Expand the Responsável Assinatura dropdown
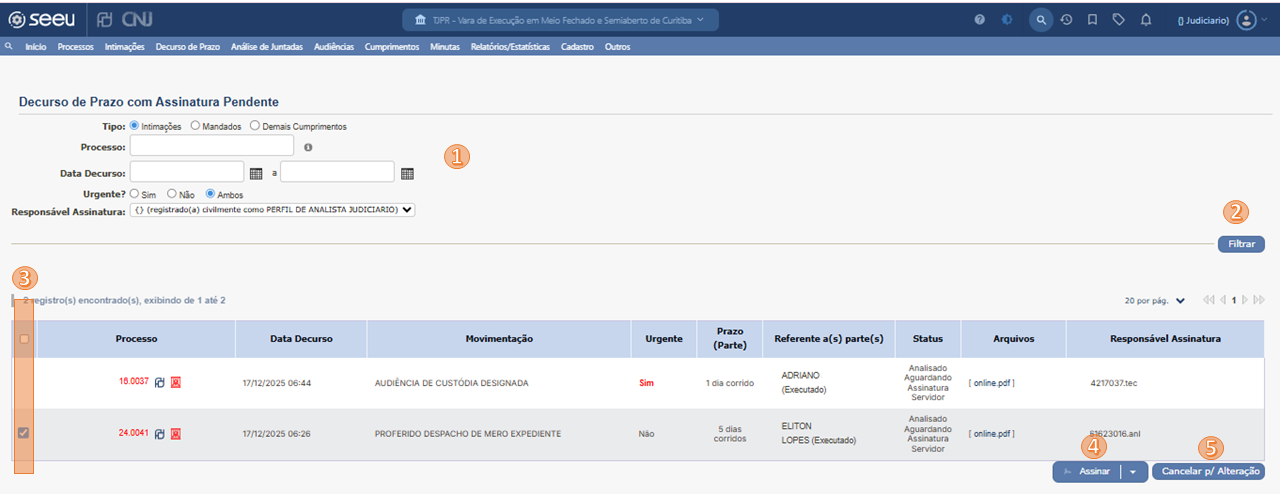Image resolution: width=1280 pixels, height=498 pixels. point(272,210)
